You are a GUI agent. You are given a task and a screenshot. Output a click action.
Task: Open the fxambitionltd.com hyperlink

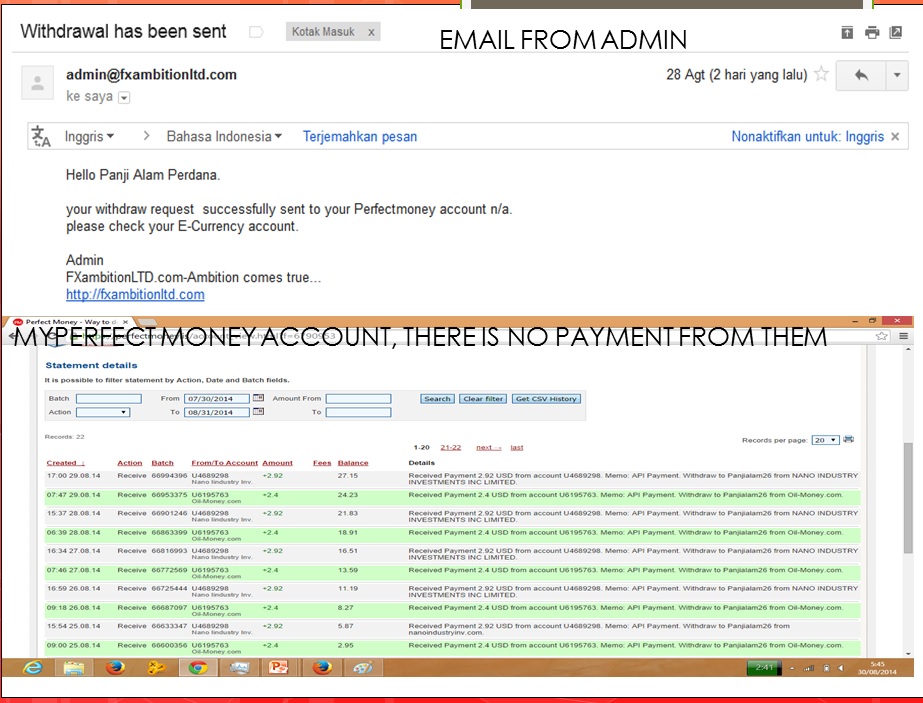coord(135,294)
